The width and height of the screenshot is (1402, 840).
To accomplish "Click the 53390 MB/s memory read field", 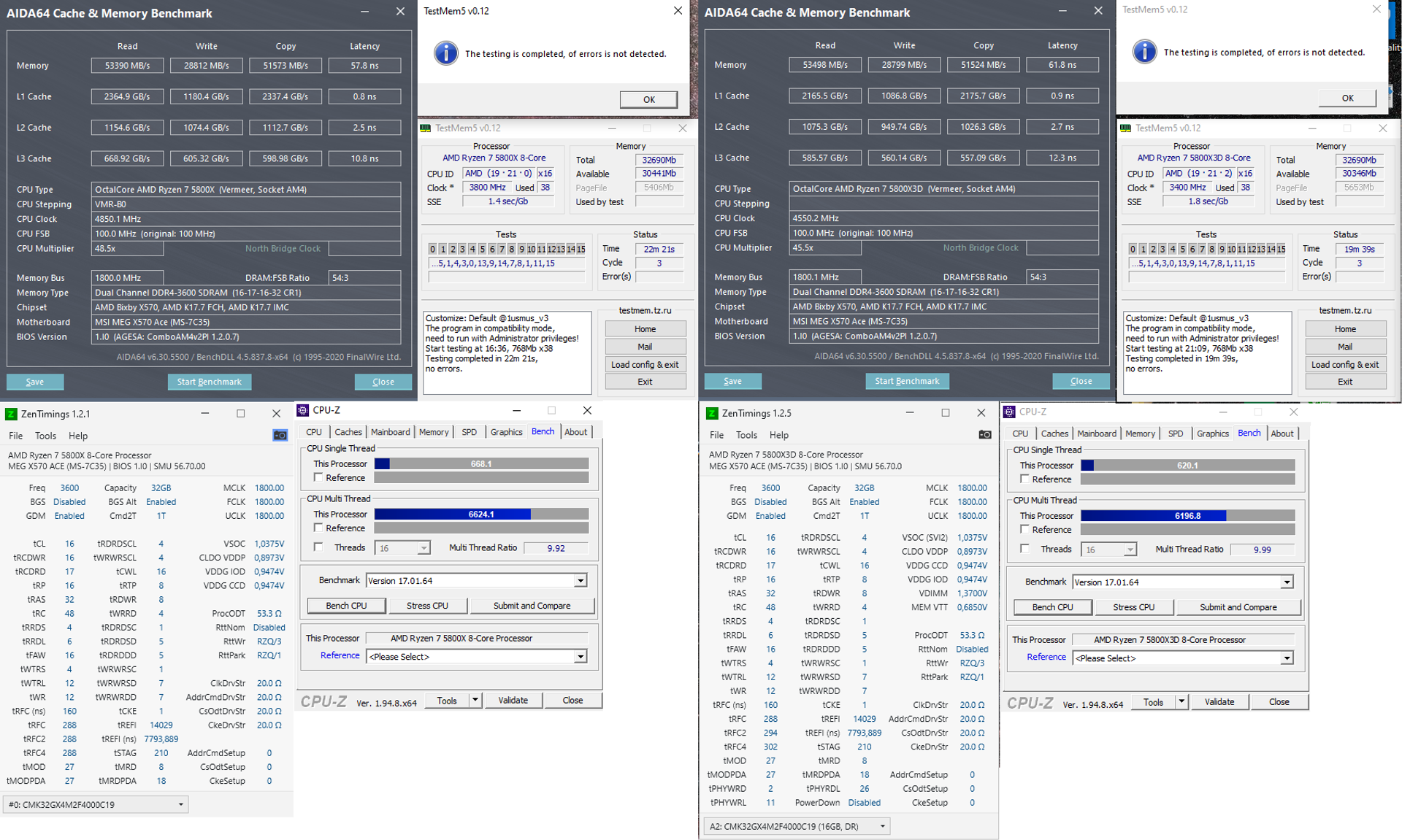I will point(127,65).
